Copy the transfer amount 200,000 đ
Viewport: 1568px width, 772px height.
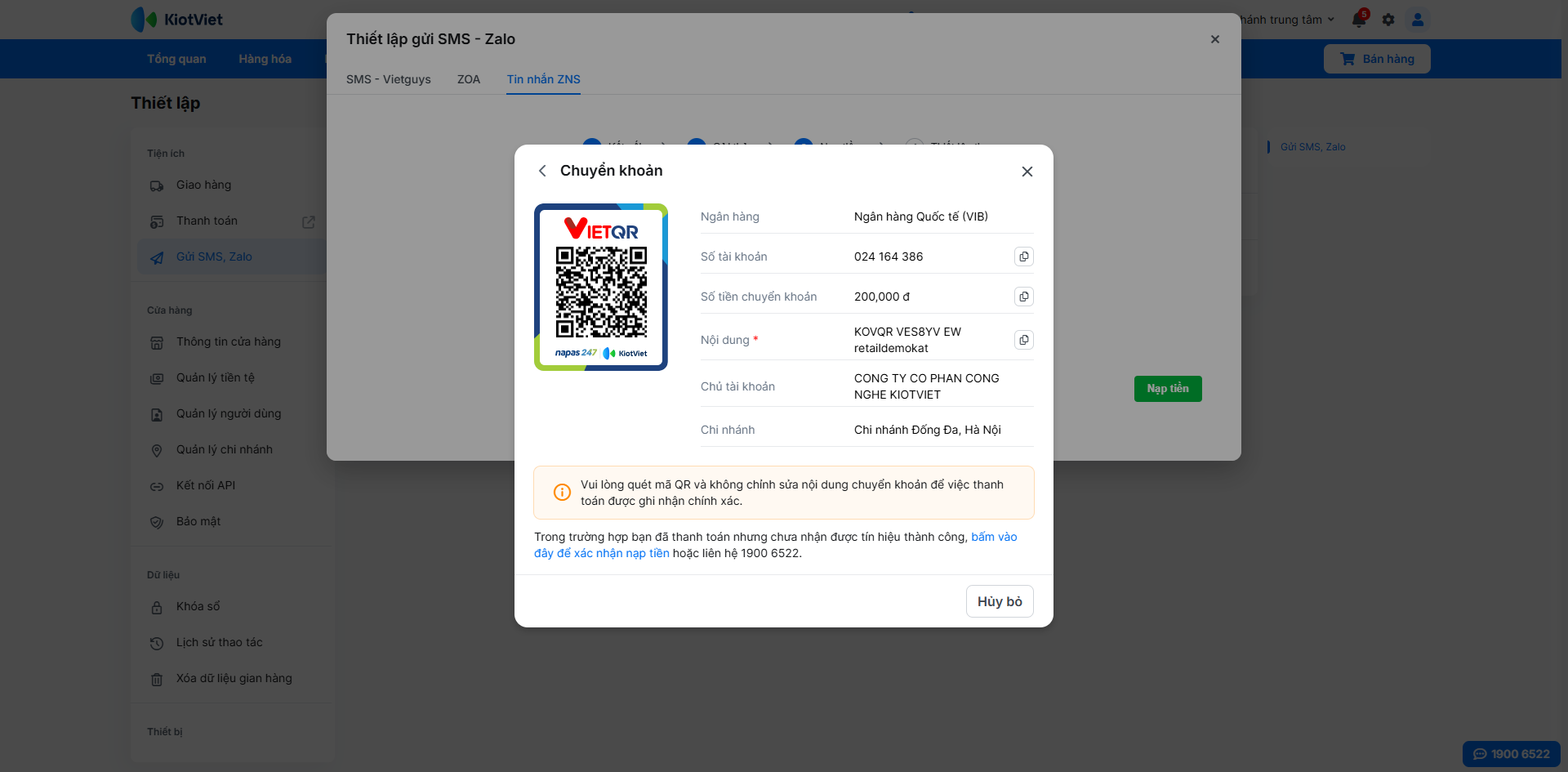1023,297
